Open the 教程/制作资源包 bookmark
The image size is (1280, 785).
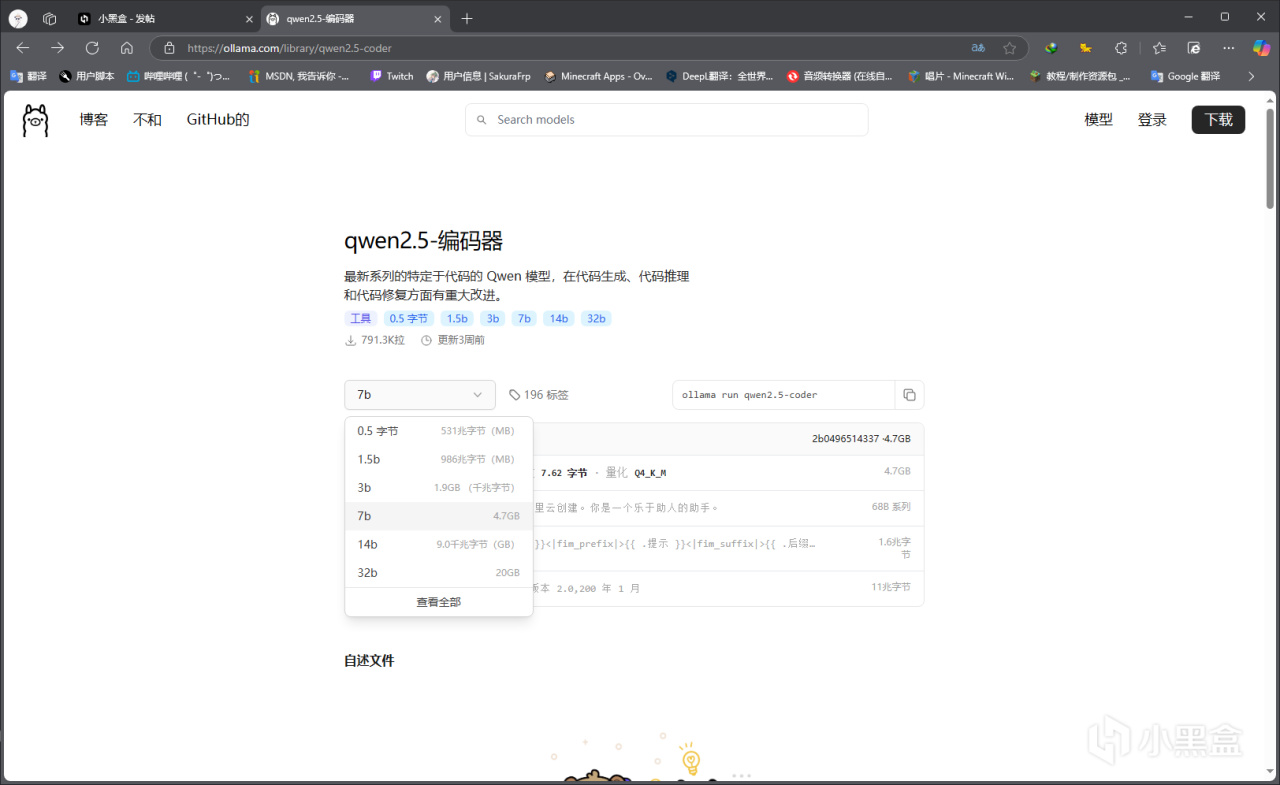(1081, 76)
